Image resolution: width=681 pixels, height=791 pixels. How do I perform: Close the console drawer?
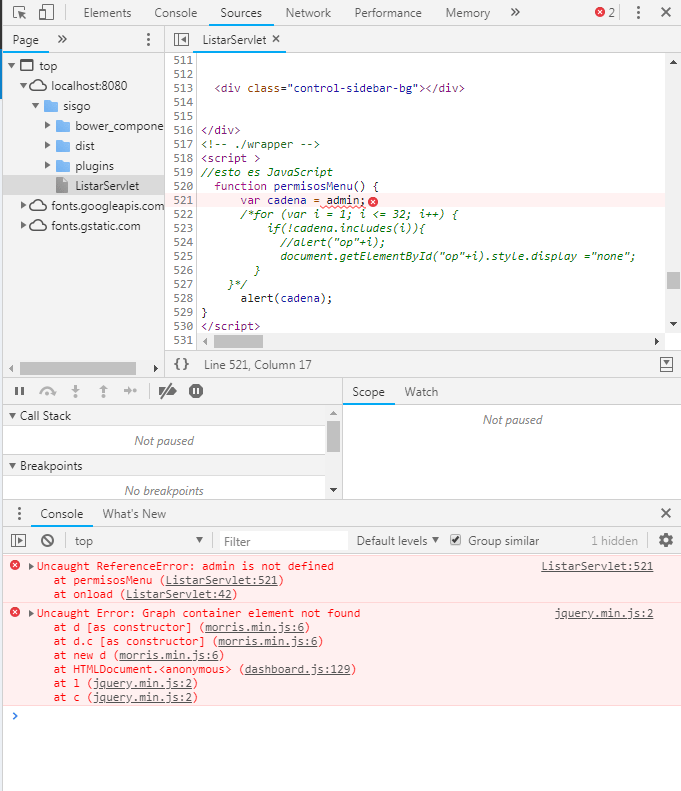tap(666, 513)
